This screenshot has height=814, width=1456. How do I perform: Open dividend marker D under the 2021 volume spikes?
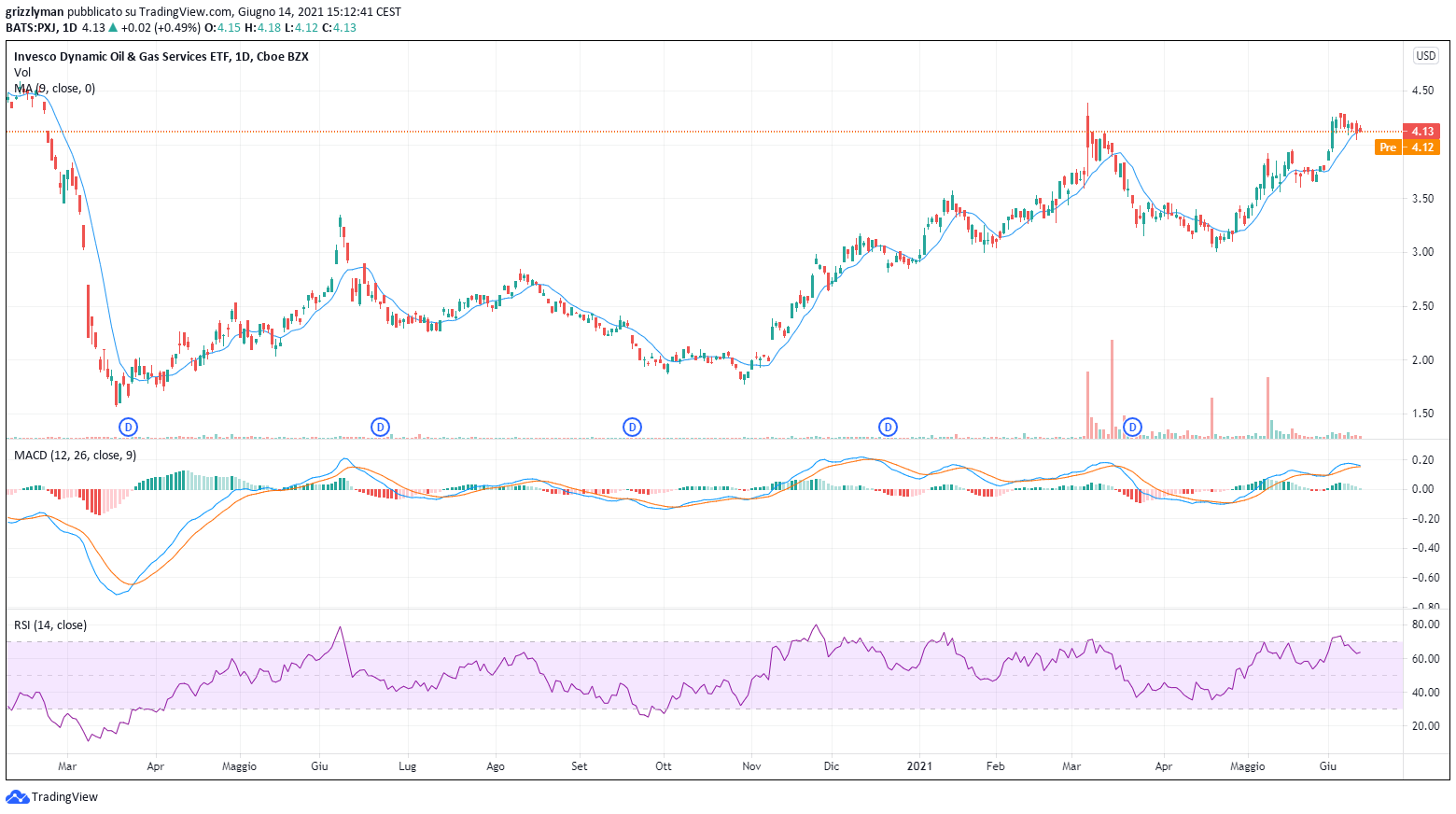(x=1132, y=428)
